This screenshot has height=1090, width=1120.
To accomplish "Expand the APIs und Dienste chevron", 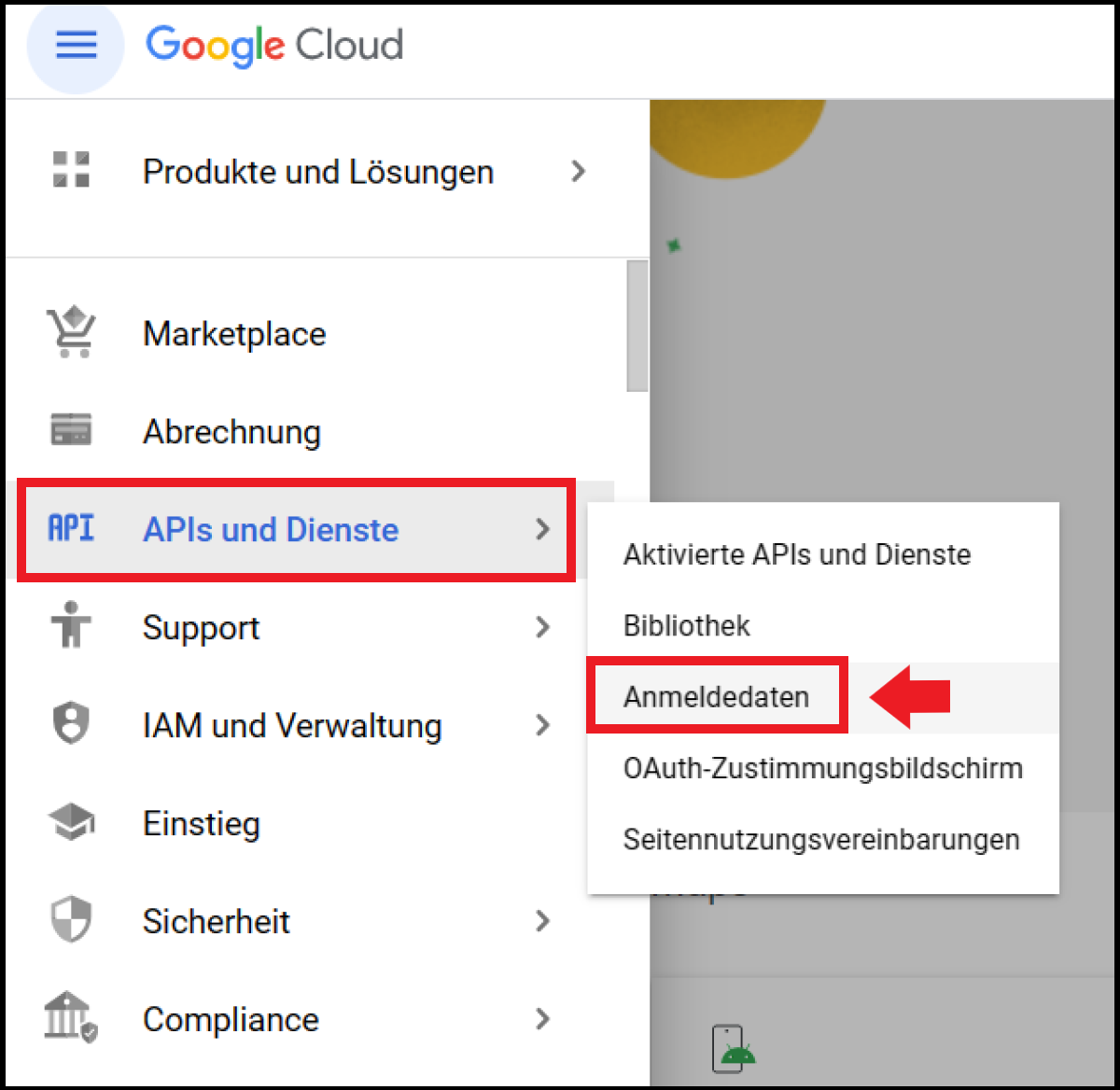I will click(543, 528).
